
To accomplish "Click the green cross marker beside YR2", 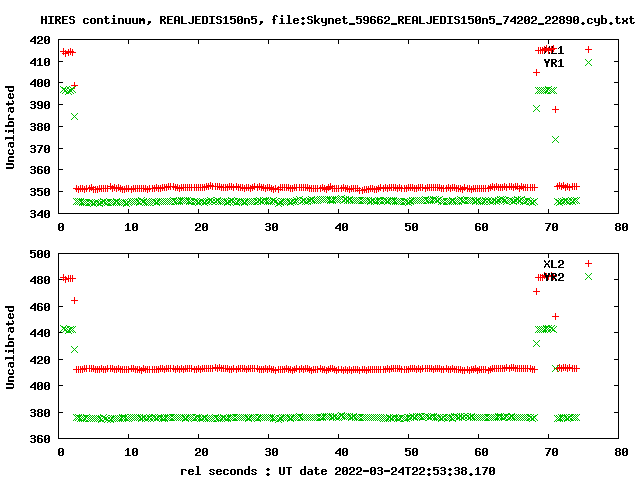I will click(588, 277).
